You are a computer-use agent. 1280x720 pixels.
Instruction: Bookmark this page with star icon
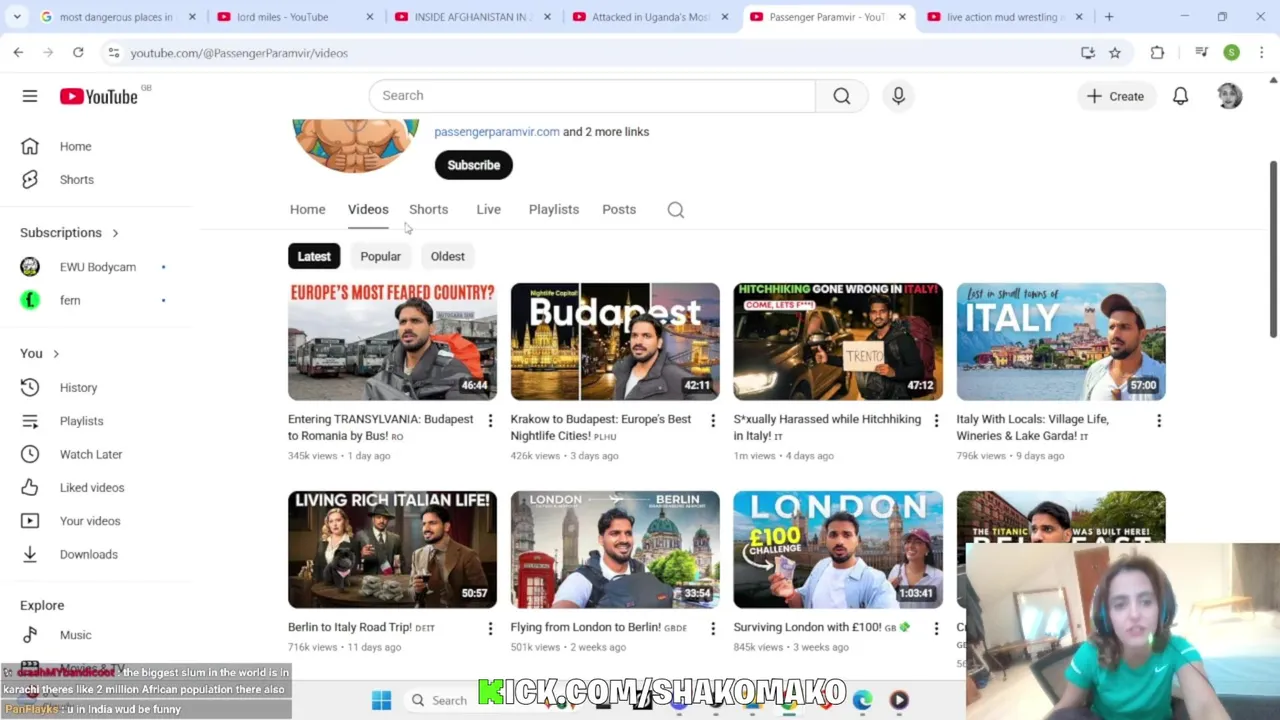(1115, 53)
